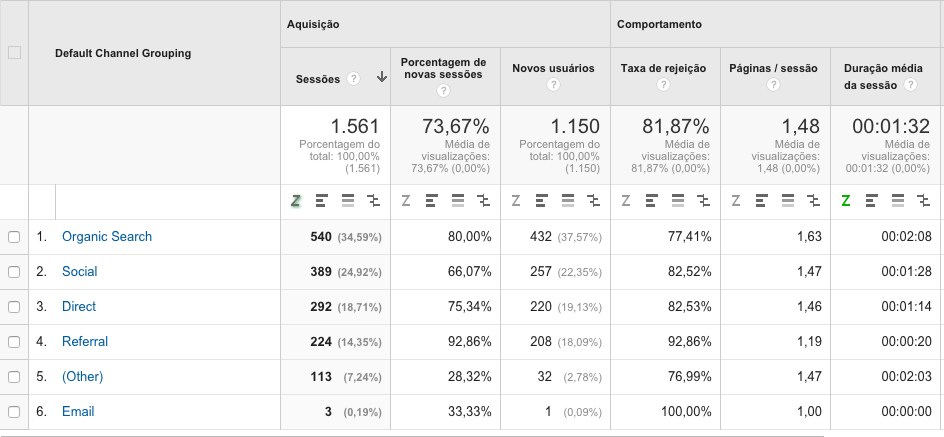The height and width of the screenshot is (437, 944).
Task: Toggle the select-all checkbox in the table header
Action: pos(14,53)
